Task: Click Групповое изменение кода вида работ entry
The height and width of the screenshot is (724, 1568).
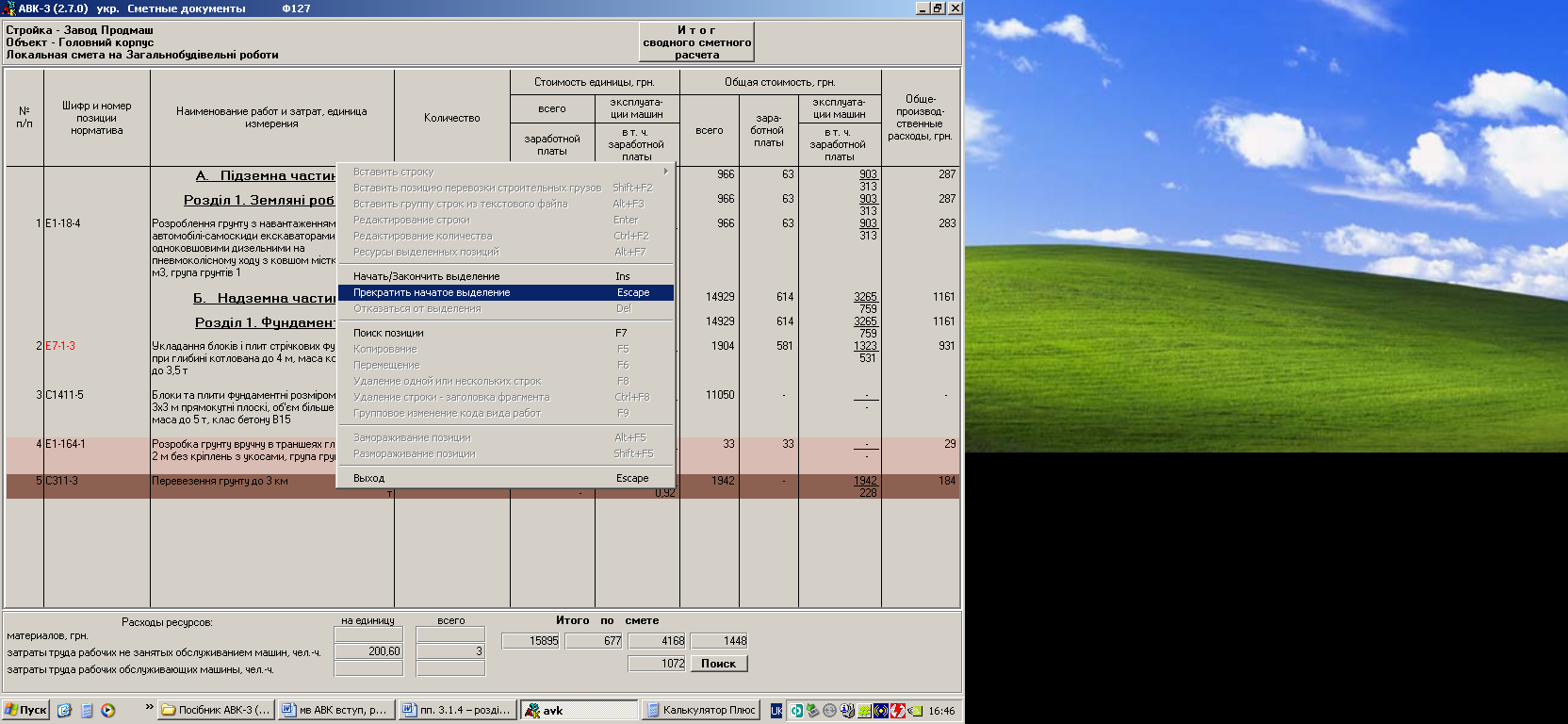Action: (506, 413)
